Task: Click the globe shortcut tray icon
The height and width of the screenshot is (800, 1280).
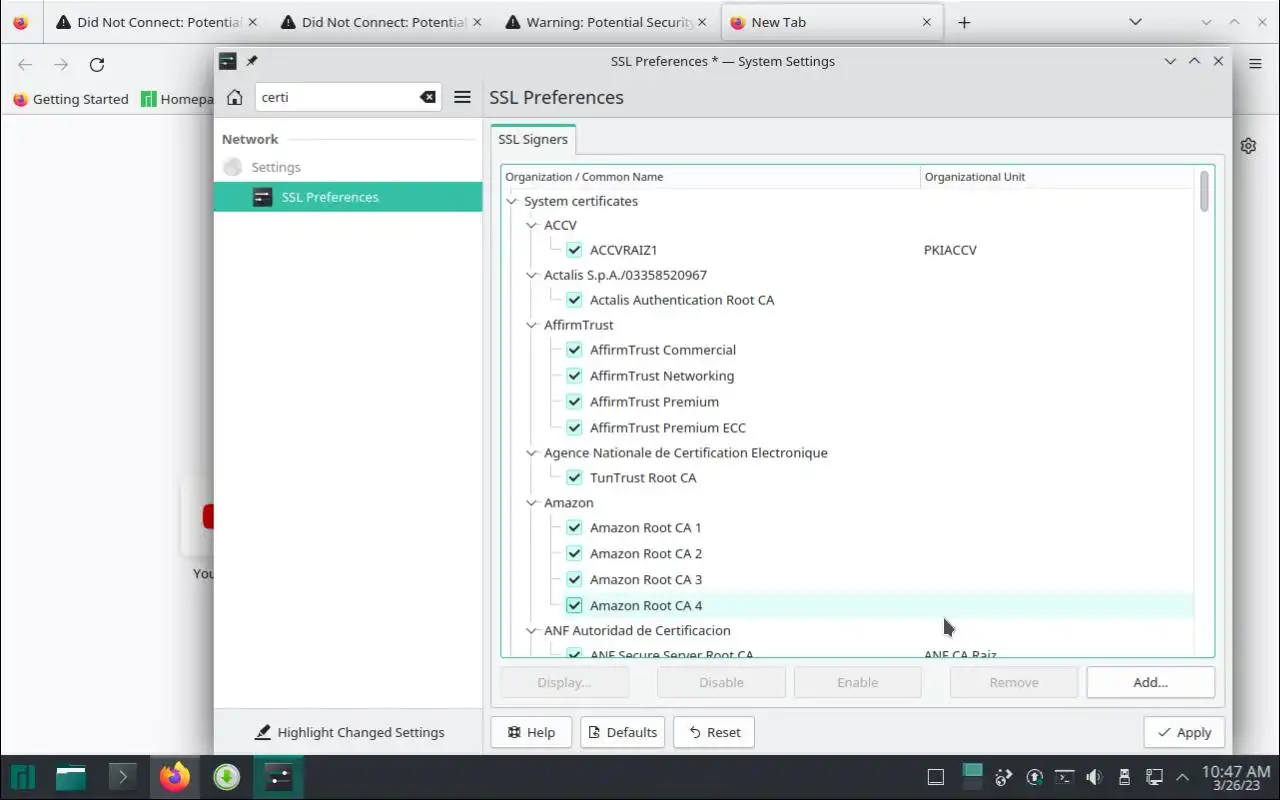Action: pyautogui.click(x=1005, y=777)
